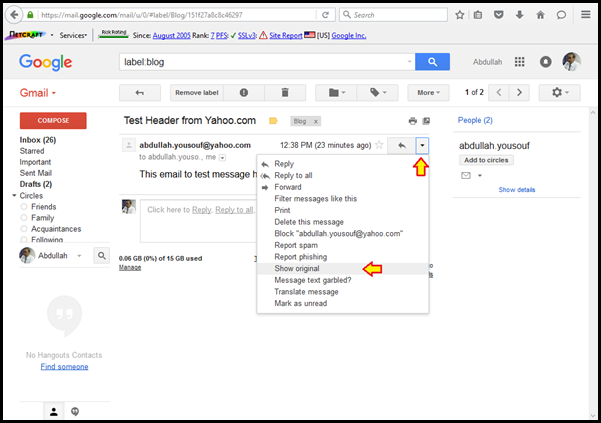Choose Reply to all in menu
The image size is (601, 423).
point(343,175)
